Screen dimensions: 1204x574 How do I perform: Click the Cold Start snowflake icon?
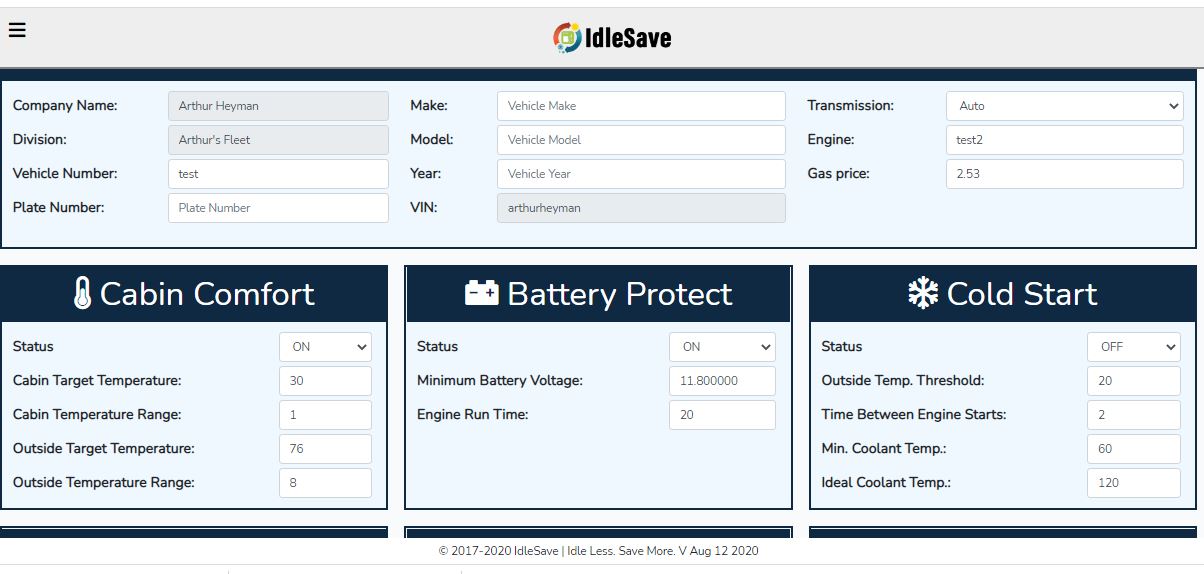point(922,294)
